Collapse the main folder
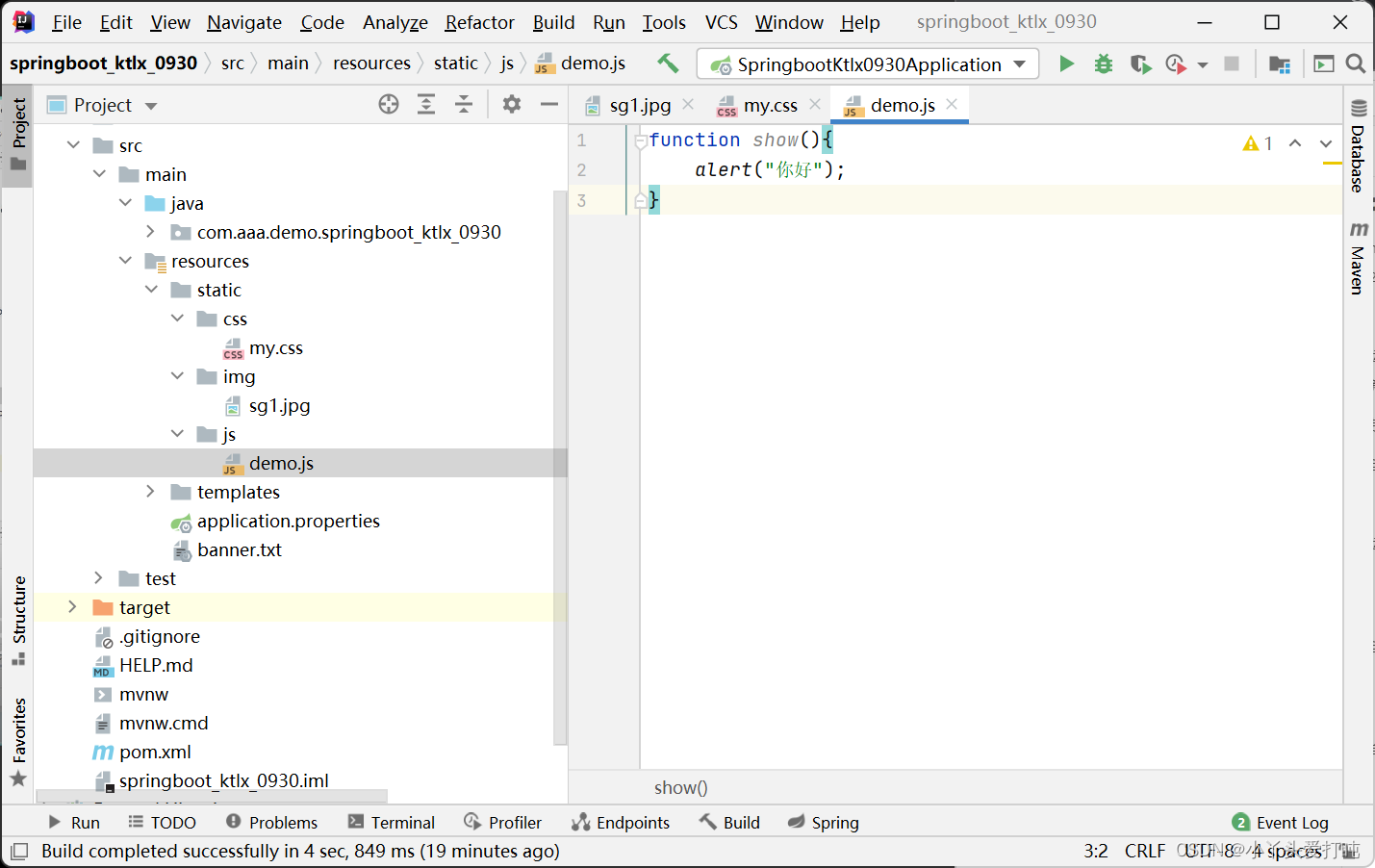The height and width of the screenshot is (868, 1375). 99,174
